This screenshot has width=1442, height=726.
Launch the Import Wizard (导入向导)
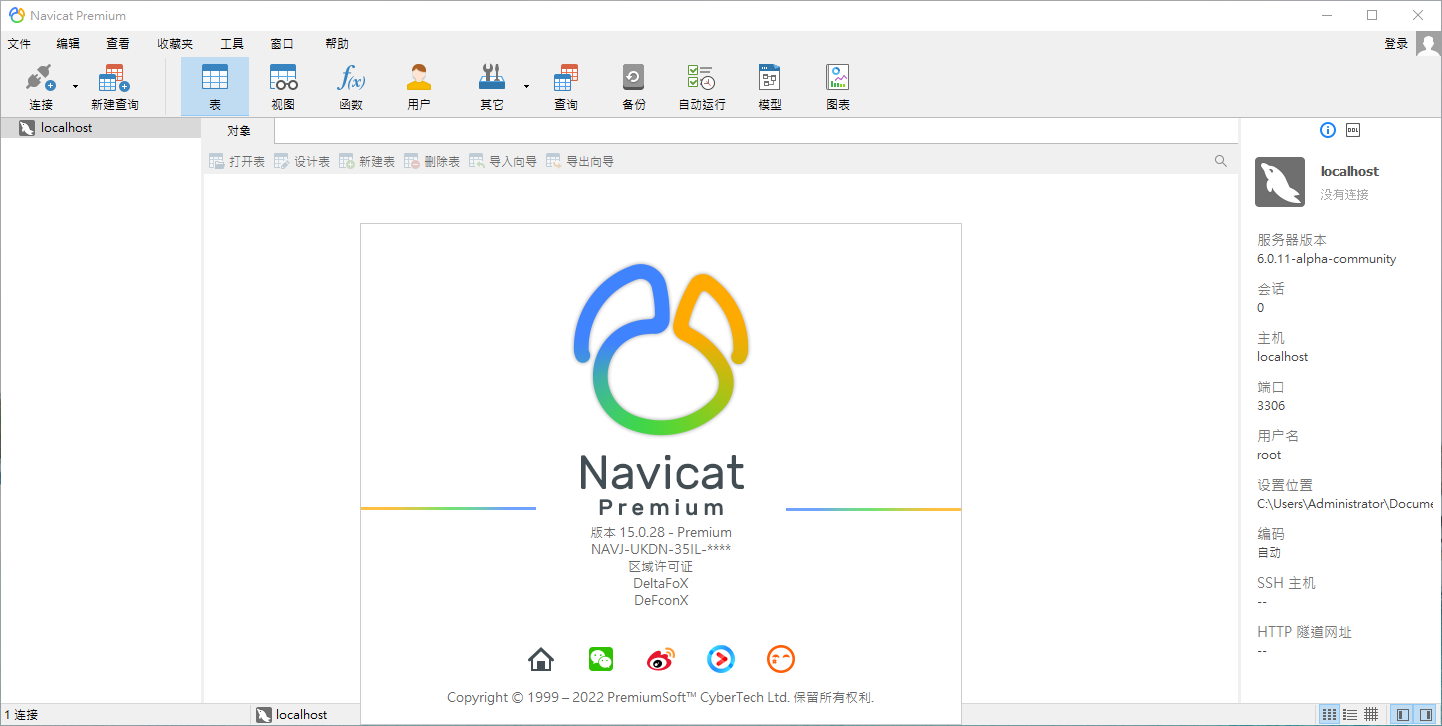[x=503, y=161]
